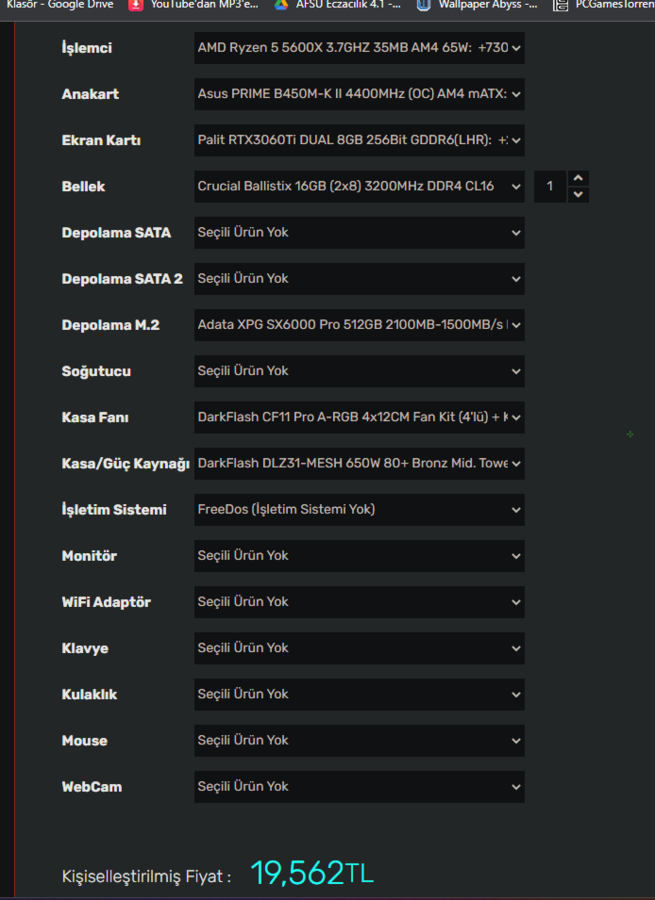The height and width of the screenshot is (900, 655).
Task: Expand the Mouse dropdown
Action: click(x=359, y=741)
